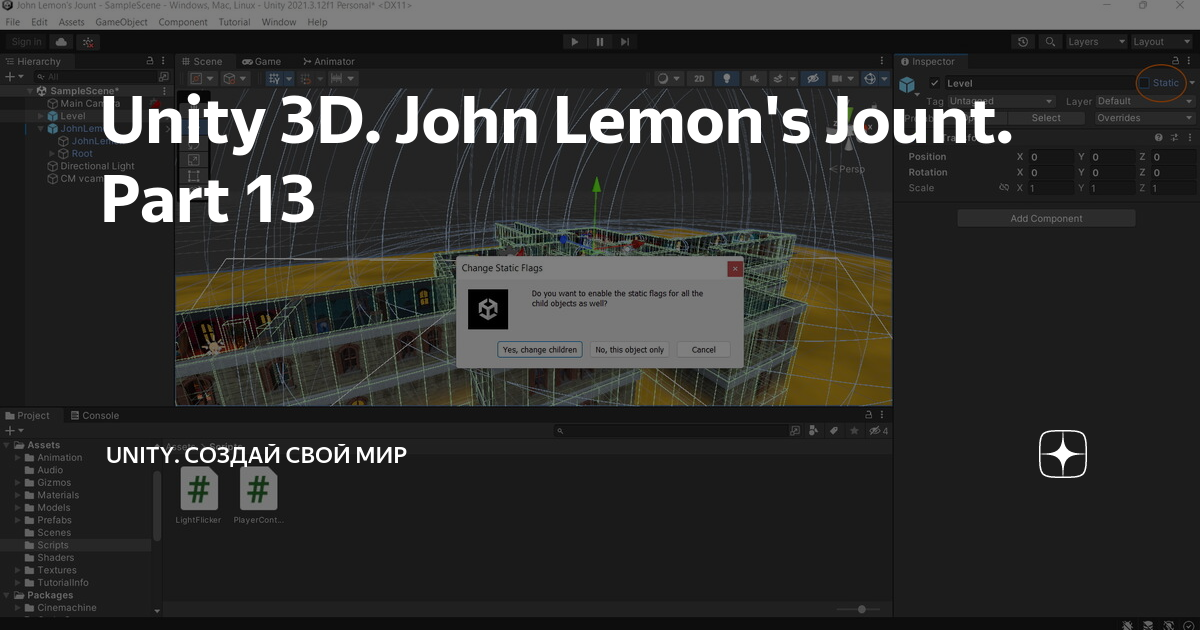Open the Layout dropdown in the toolbar
Viewport: 1200px width, 630px height.
[x=1160, y=42]
